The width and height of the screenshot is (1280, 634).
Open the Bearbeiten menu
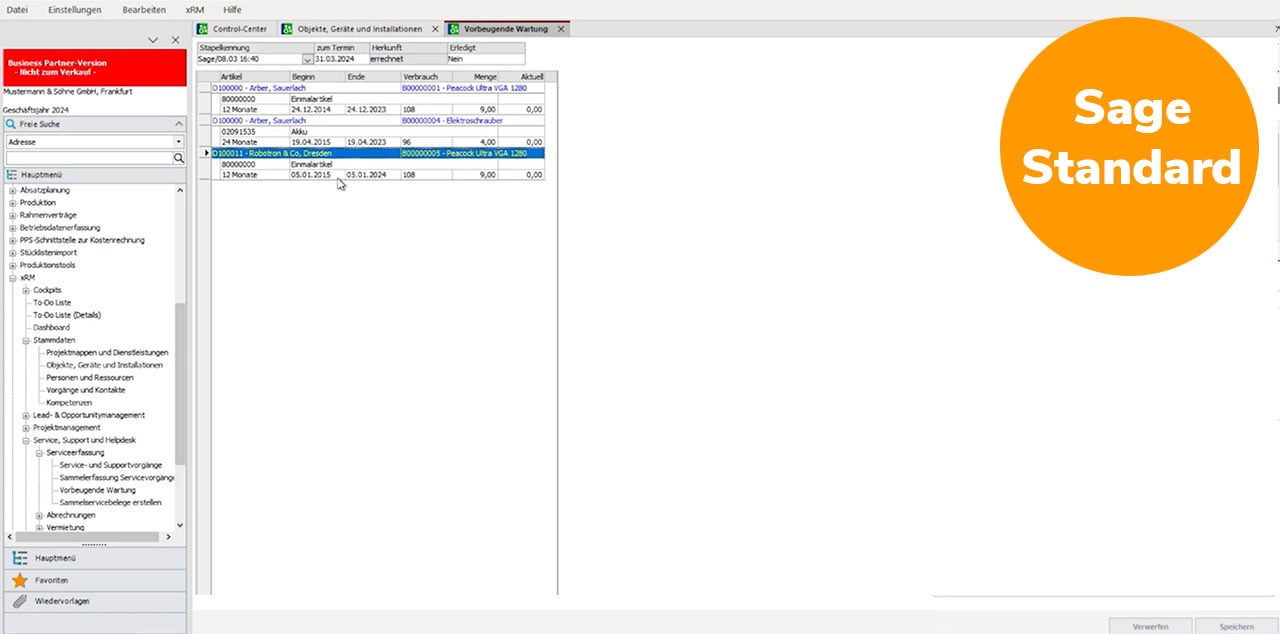point(144,9)
